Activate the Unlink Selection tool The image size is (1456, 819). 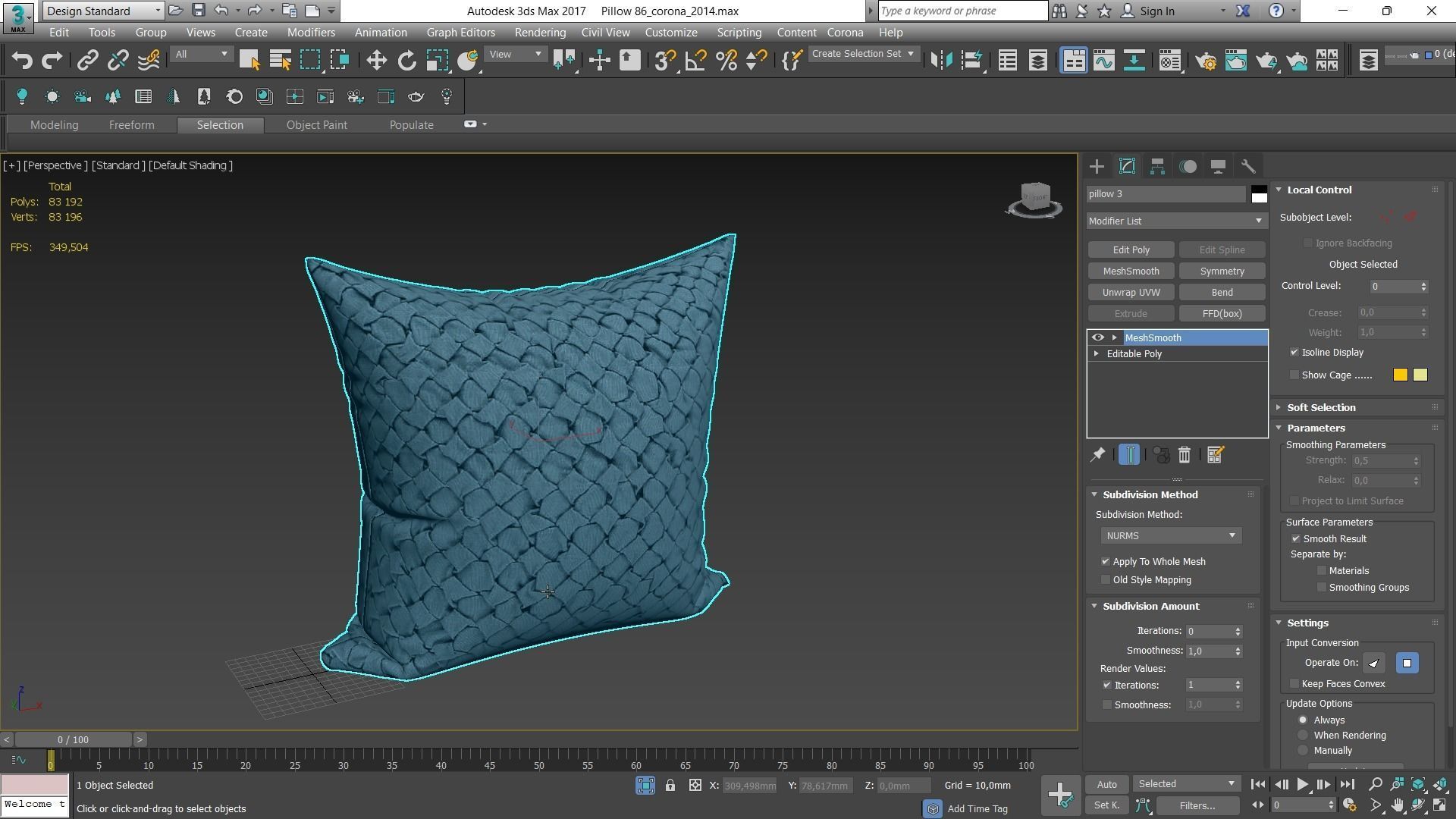[x=118, y=60]
